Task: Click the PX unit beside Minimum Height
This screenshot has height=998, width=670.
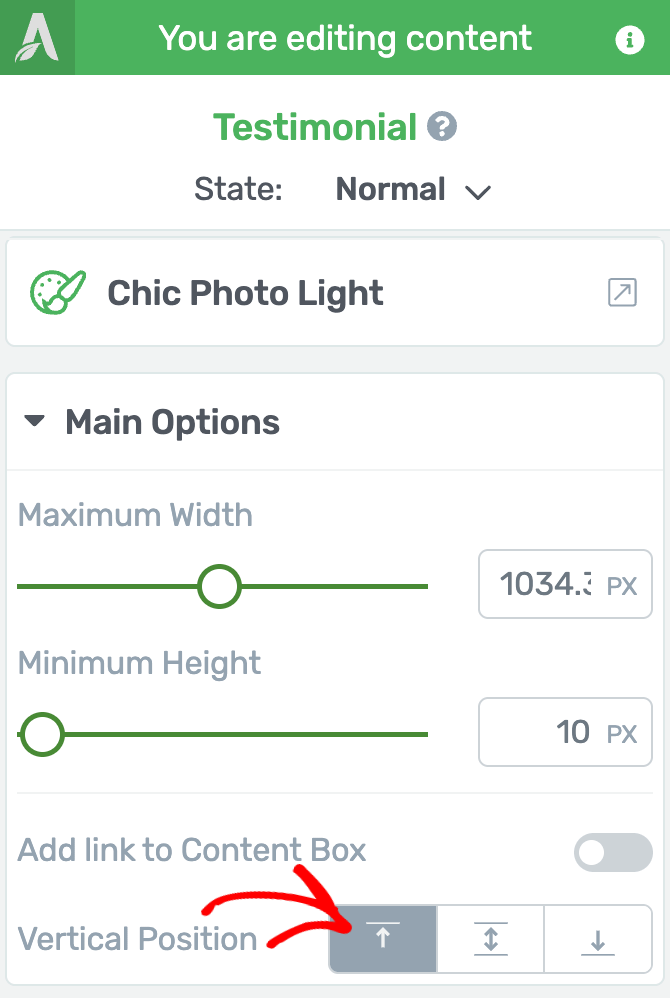Action: pos(622,734)
